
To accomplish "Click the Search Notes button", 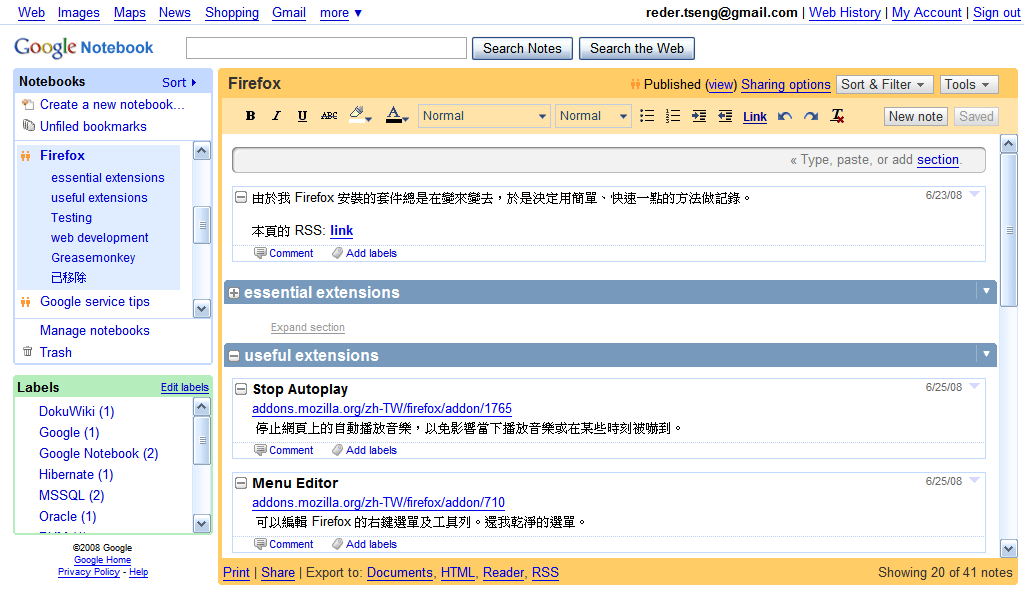I will (x=522, y=48).
